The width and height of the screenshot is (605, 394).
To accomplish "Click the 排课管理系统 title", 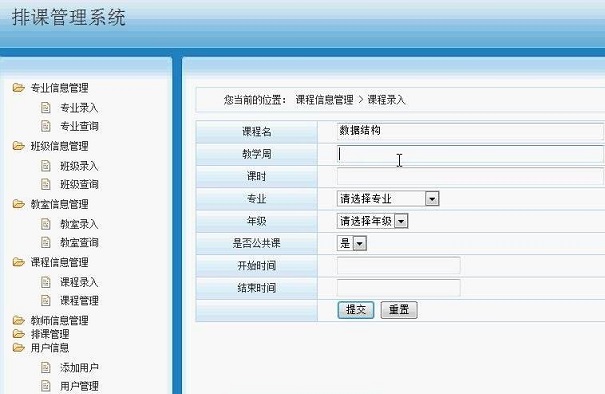I will pos(69,17).
